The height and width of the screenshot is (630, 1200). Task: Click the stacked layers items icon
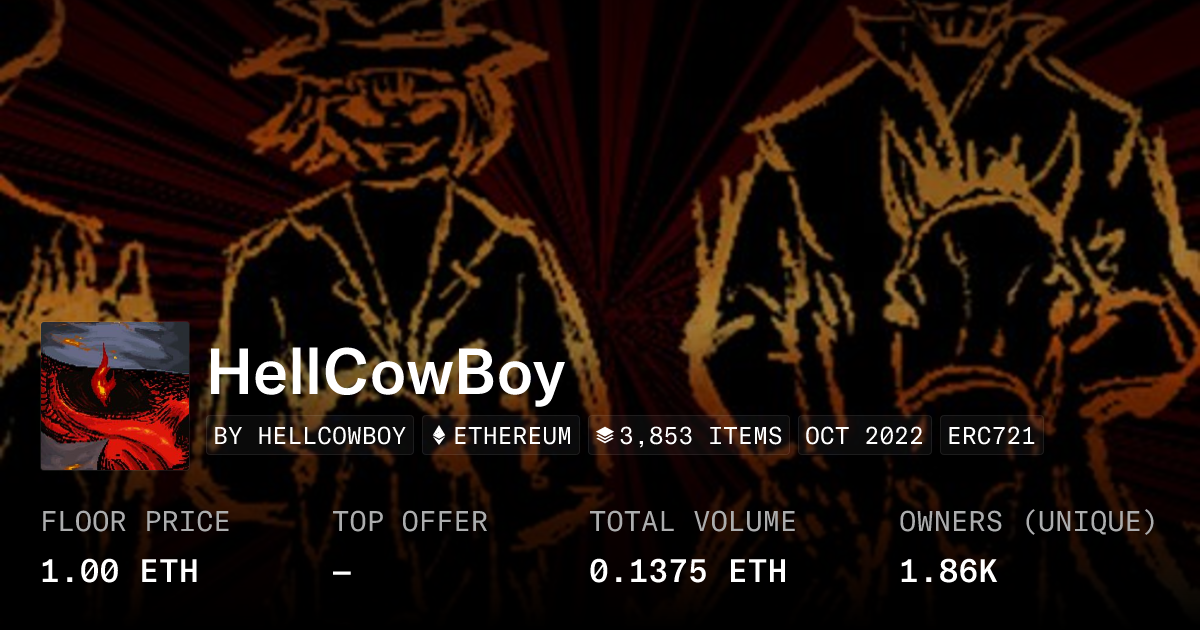(x=604, y=436)
